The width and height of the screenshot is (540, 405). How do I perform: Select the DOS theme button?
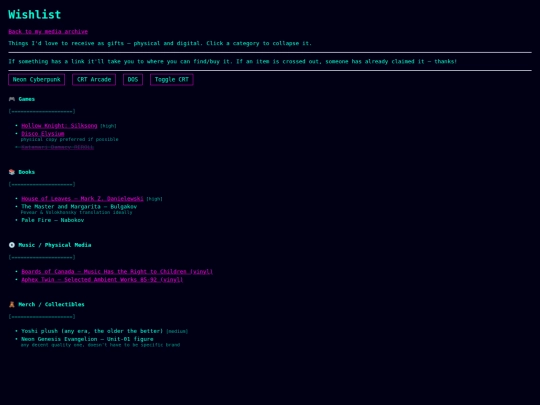[133, 80]
